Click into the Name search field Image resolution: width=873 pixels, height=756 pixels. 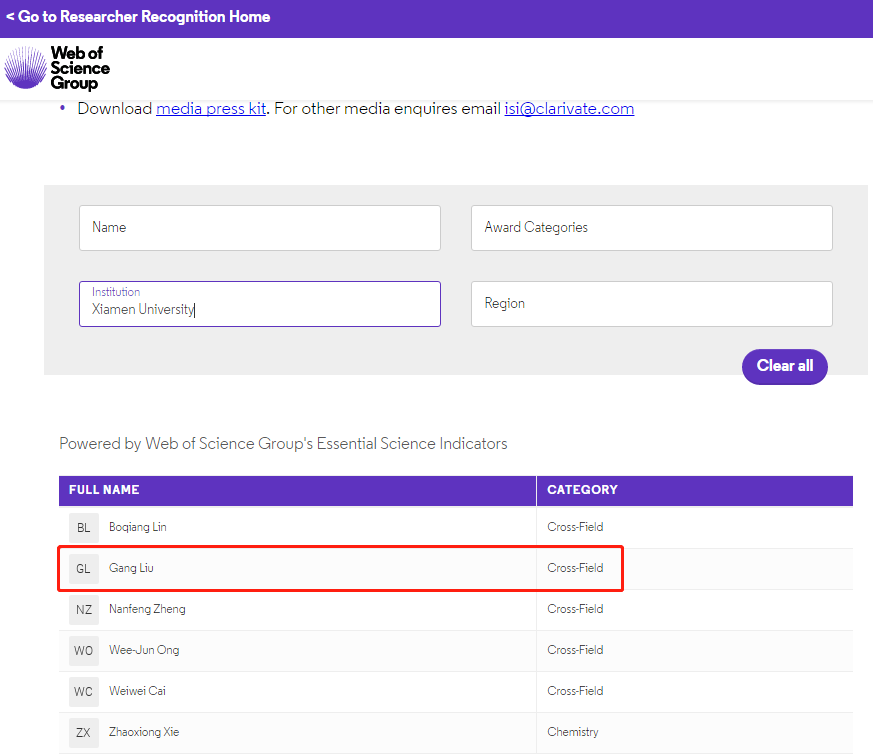(x=259, y=228)
